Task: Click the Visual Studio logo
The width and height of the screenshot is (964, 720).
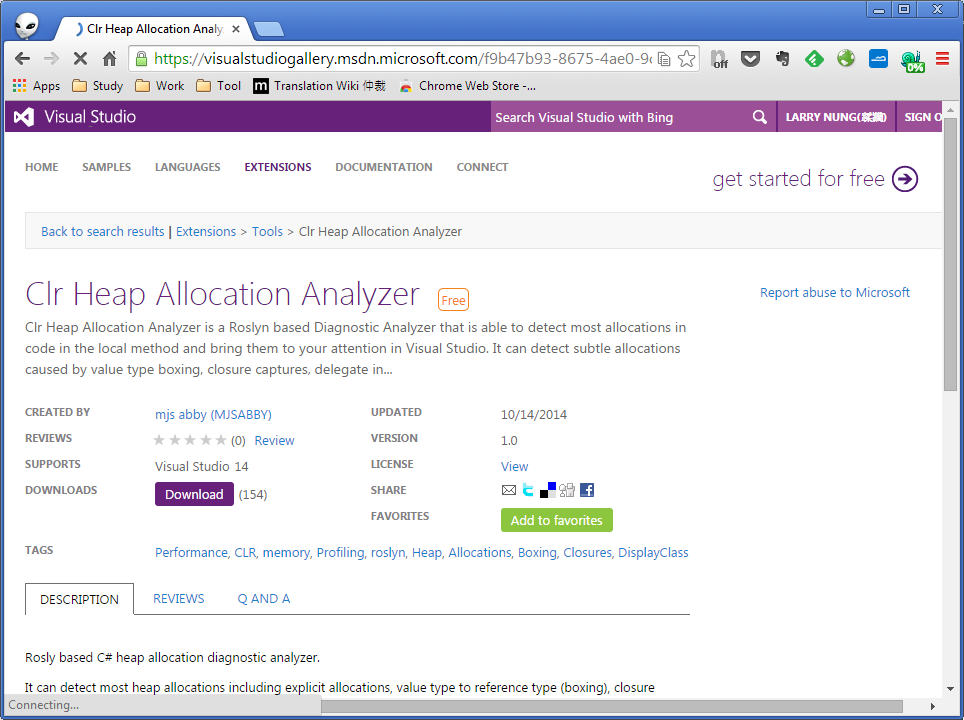Action: 75,117
